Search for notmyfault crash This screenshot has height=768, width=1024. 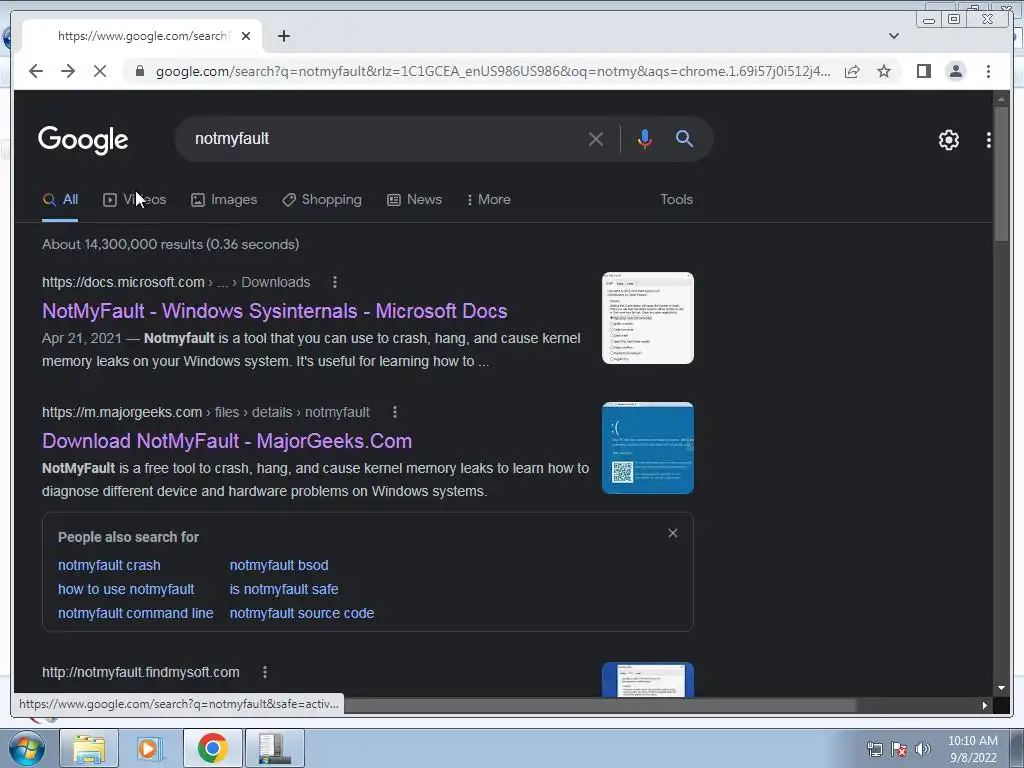tap(109, 566)
